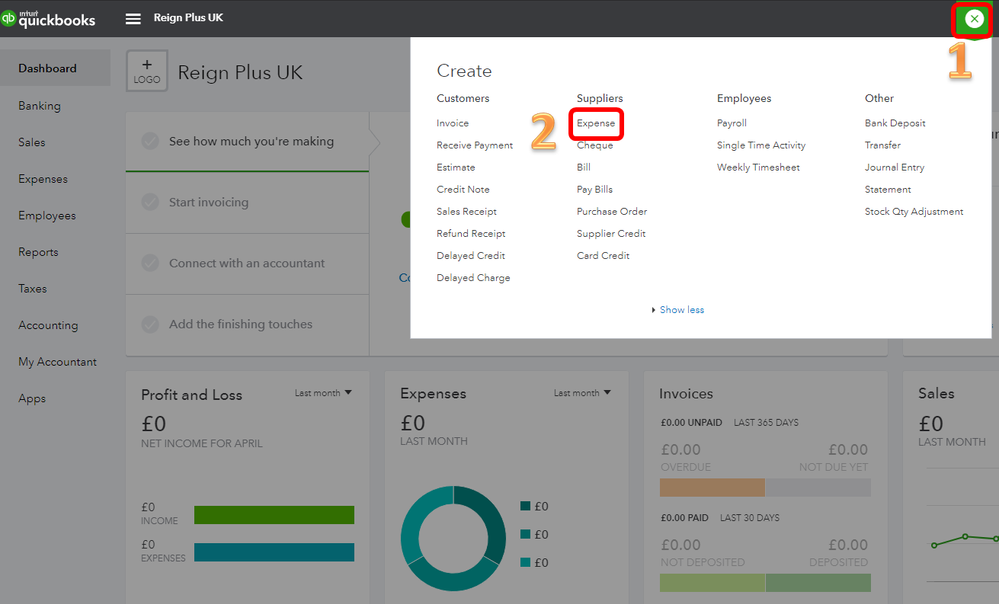Check 'Add the finishing touches' step circle

pos(150,324)
